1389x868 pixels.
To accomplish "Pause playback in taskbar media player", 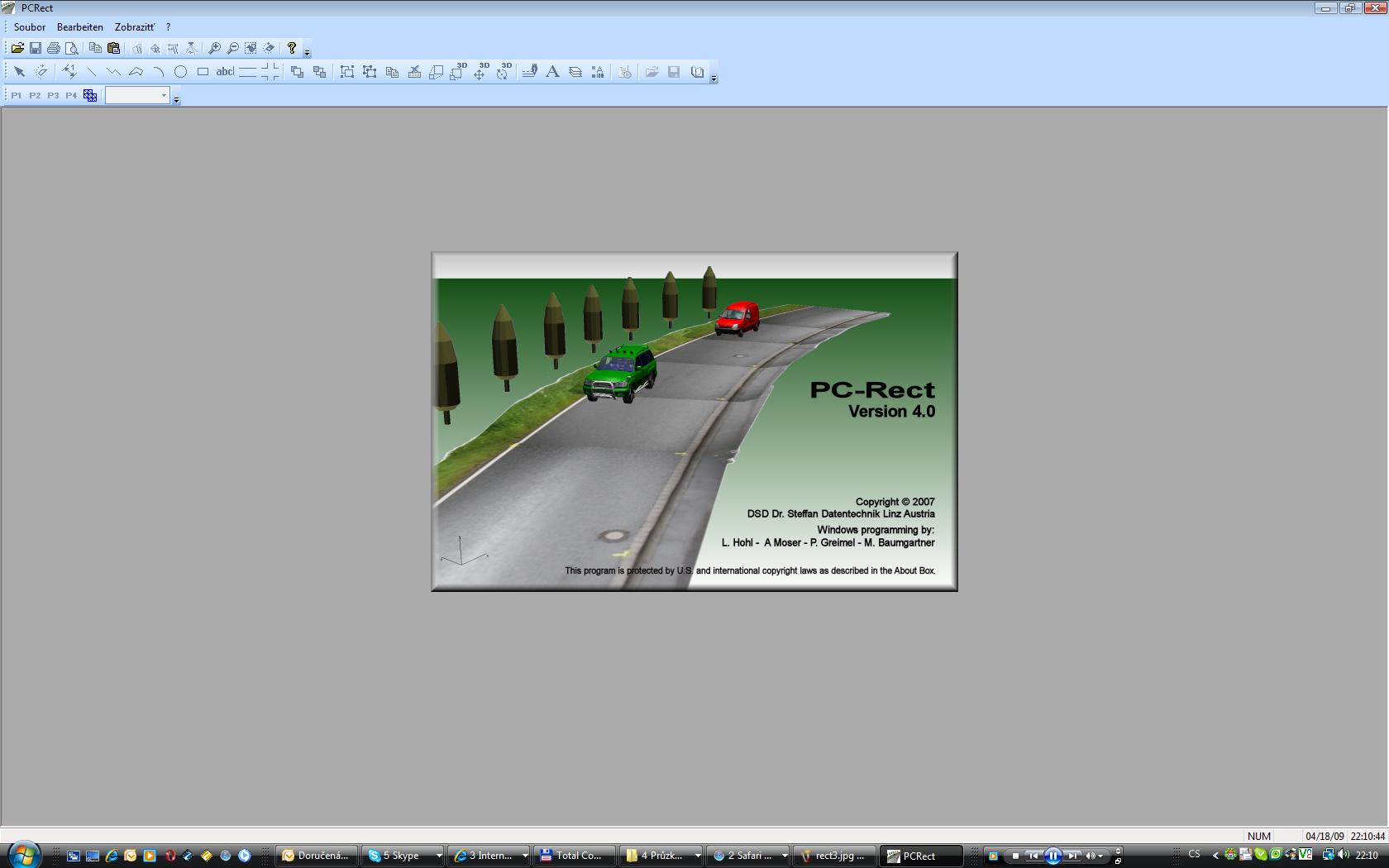I will (1052, 856).
